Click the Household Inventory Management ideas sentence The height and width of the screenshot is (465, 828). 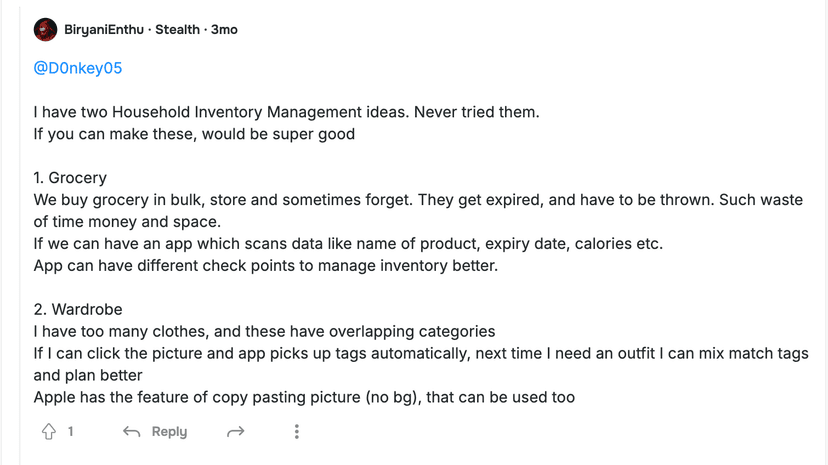point(286,112)
